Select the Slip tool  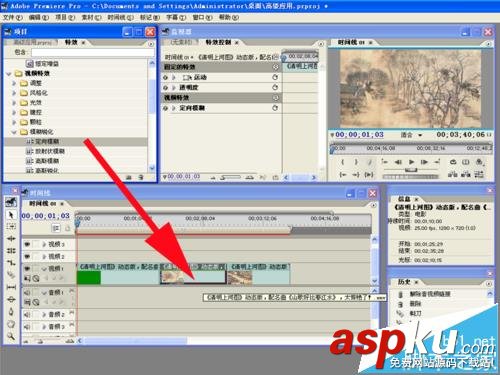pyautogui.click(x=11, y=287)
